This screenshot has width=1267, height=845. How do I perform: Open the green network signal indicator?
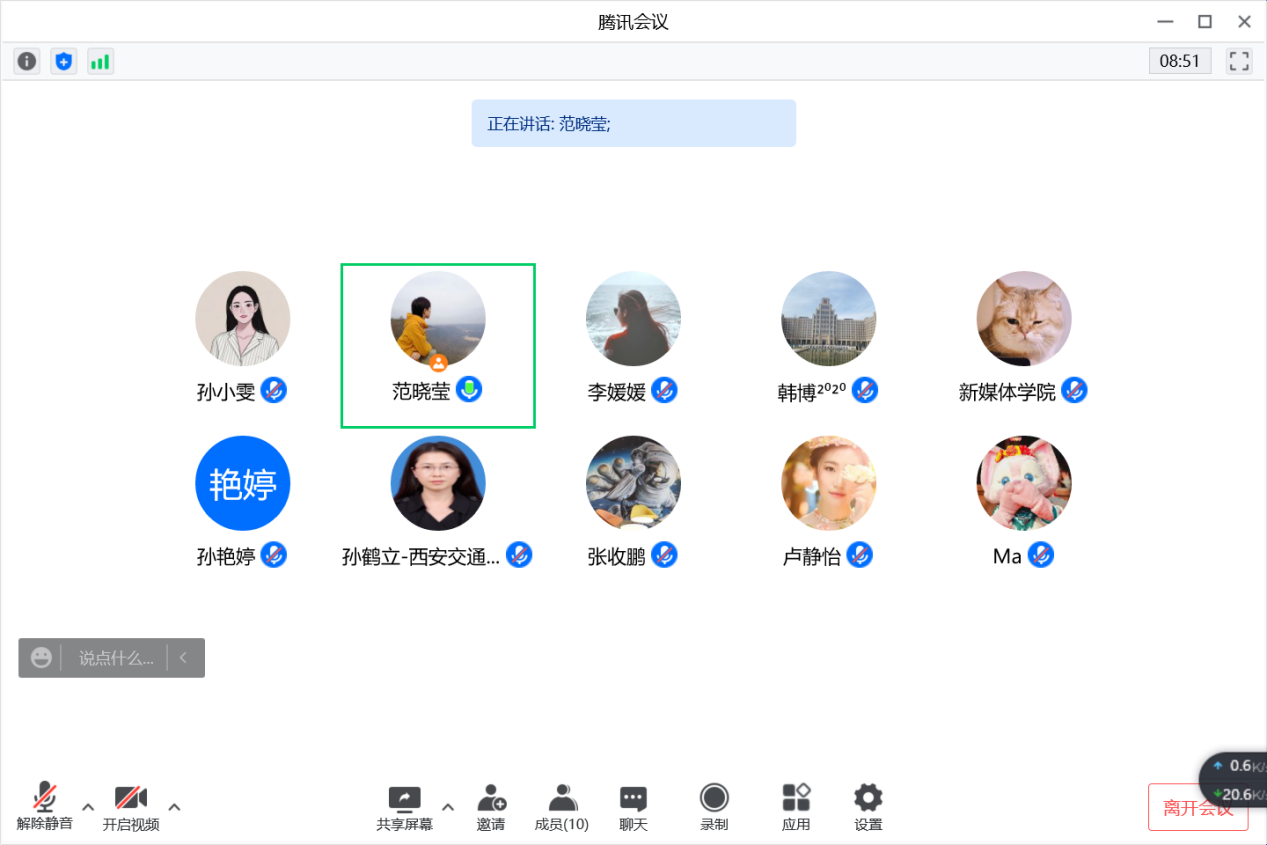(100, 61)
